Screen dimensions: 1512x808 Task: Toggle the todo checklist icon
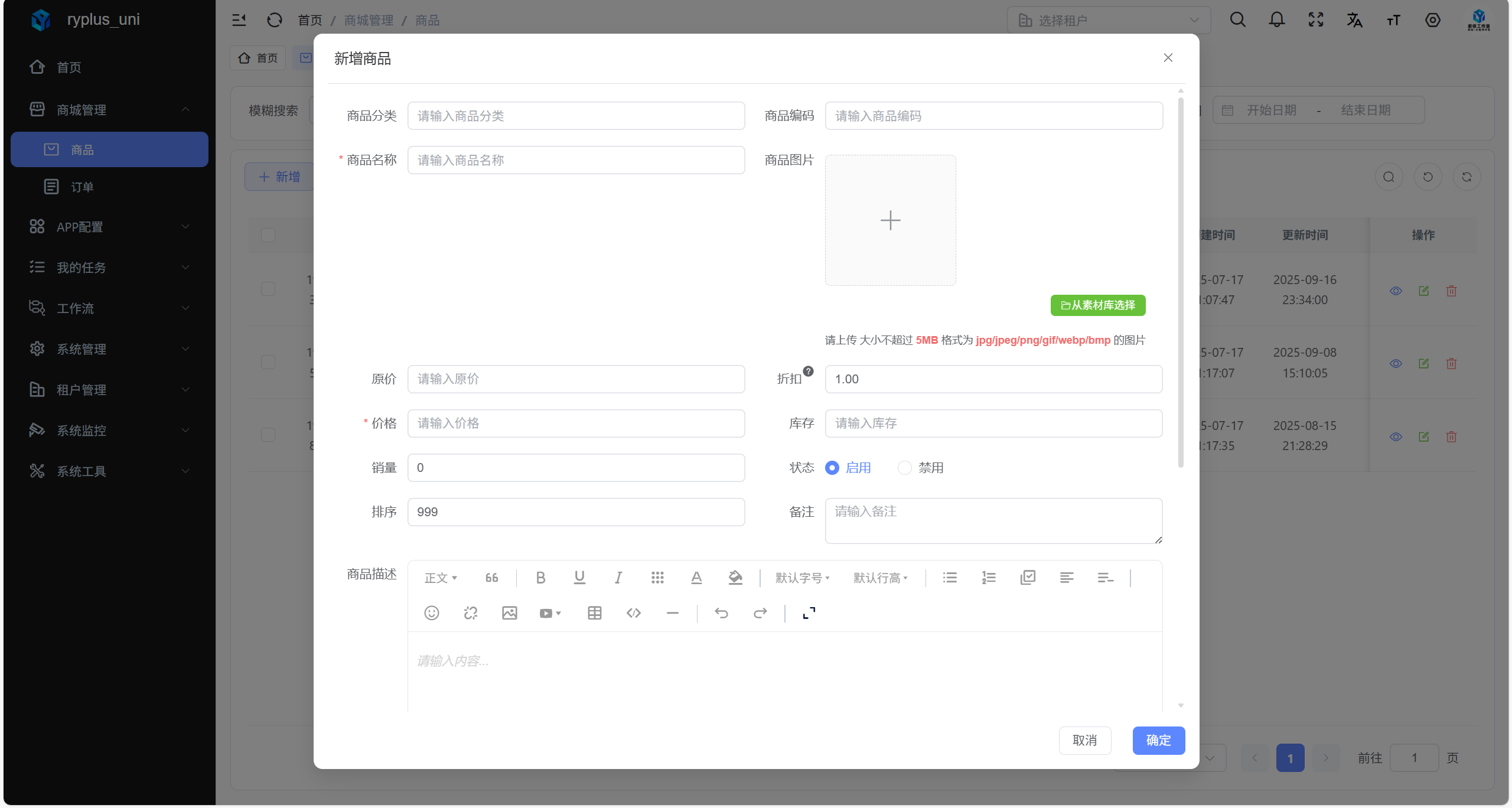tap(1028, 578)
